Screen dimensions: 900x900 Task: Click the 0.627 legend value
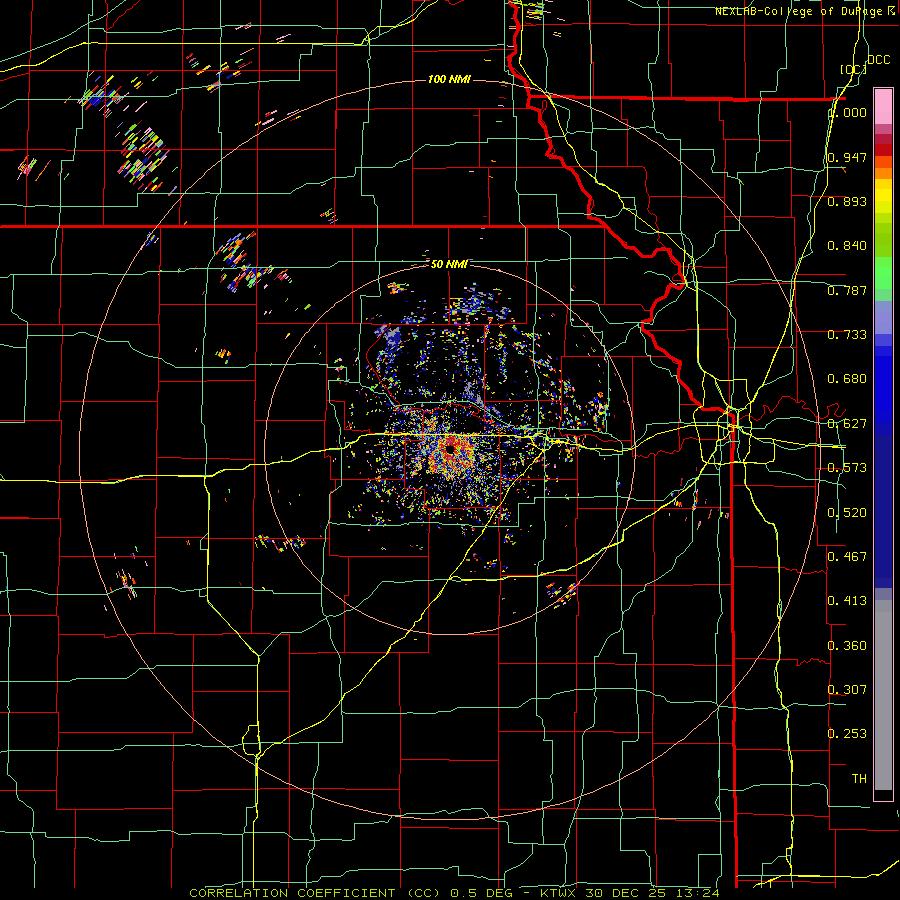coord(847,424)
